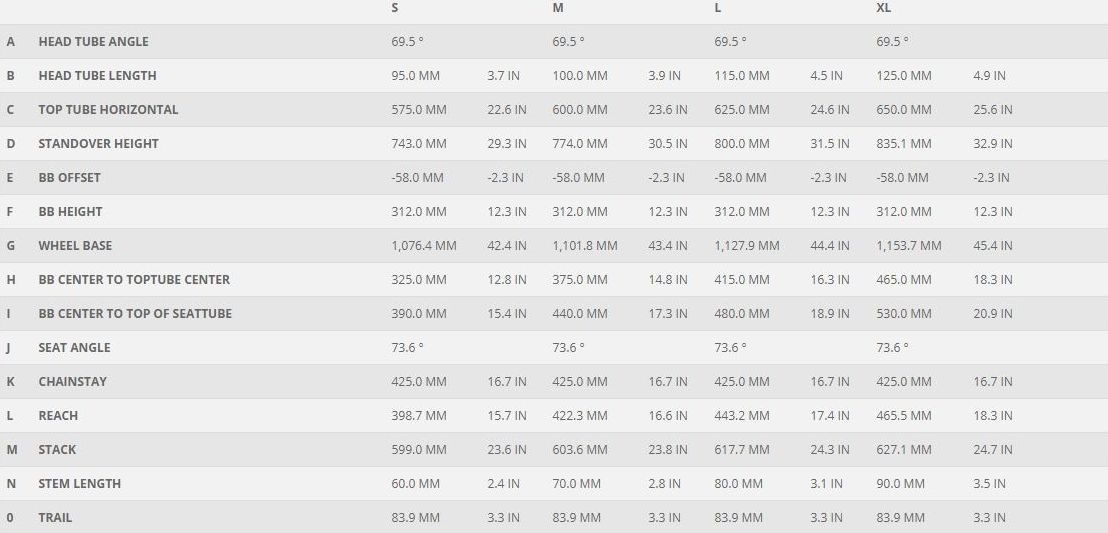This screenshot has width=1108, height=533.
Task: Select the BB Offset row label
Action: (69, 178)
